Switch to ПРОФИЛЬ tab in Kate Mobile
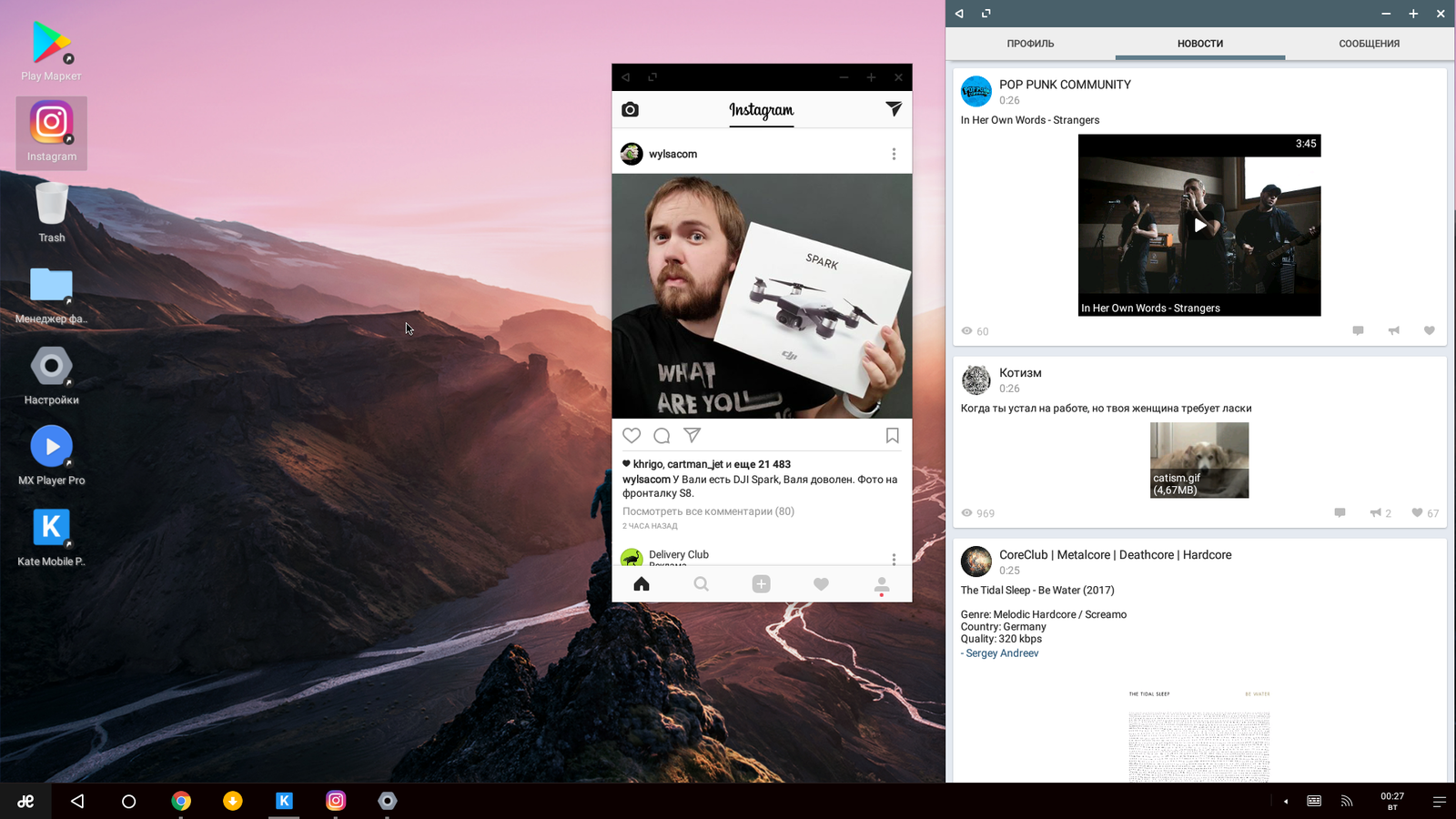The image size is (1456, 819). tap(1030, 44)
